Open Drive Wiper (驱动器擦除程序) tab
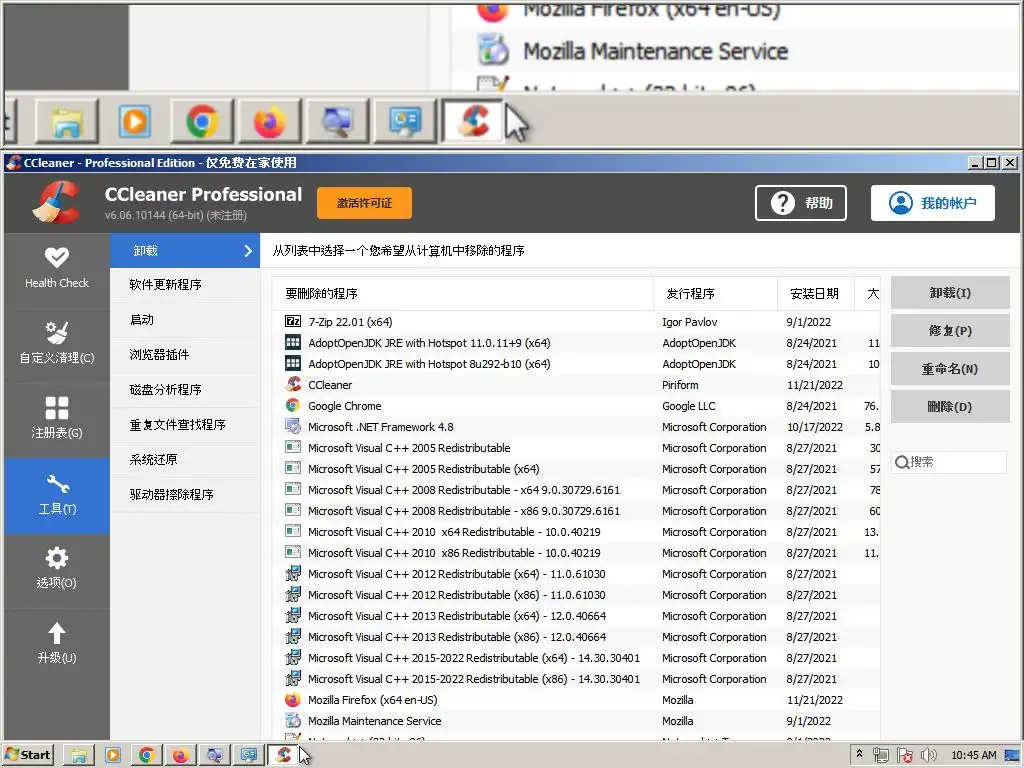Image resolution: width=1024 pixels, height=768 pixels. [185, 494]
